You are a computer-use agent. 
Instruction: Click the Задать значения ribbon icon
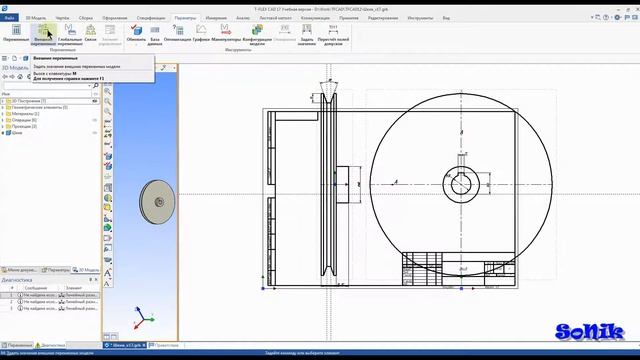click(307, 34)
